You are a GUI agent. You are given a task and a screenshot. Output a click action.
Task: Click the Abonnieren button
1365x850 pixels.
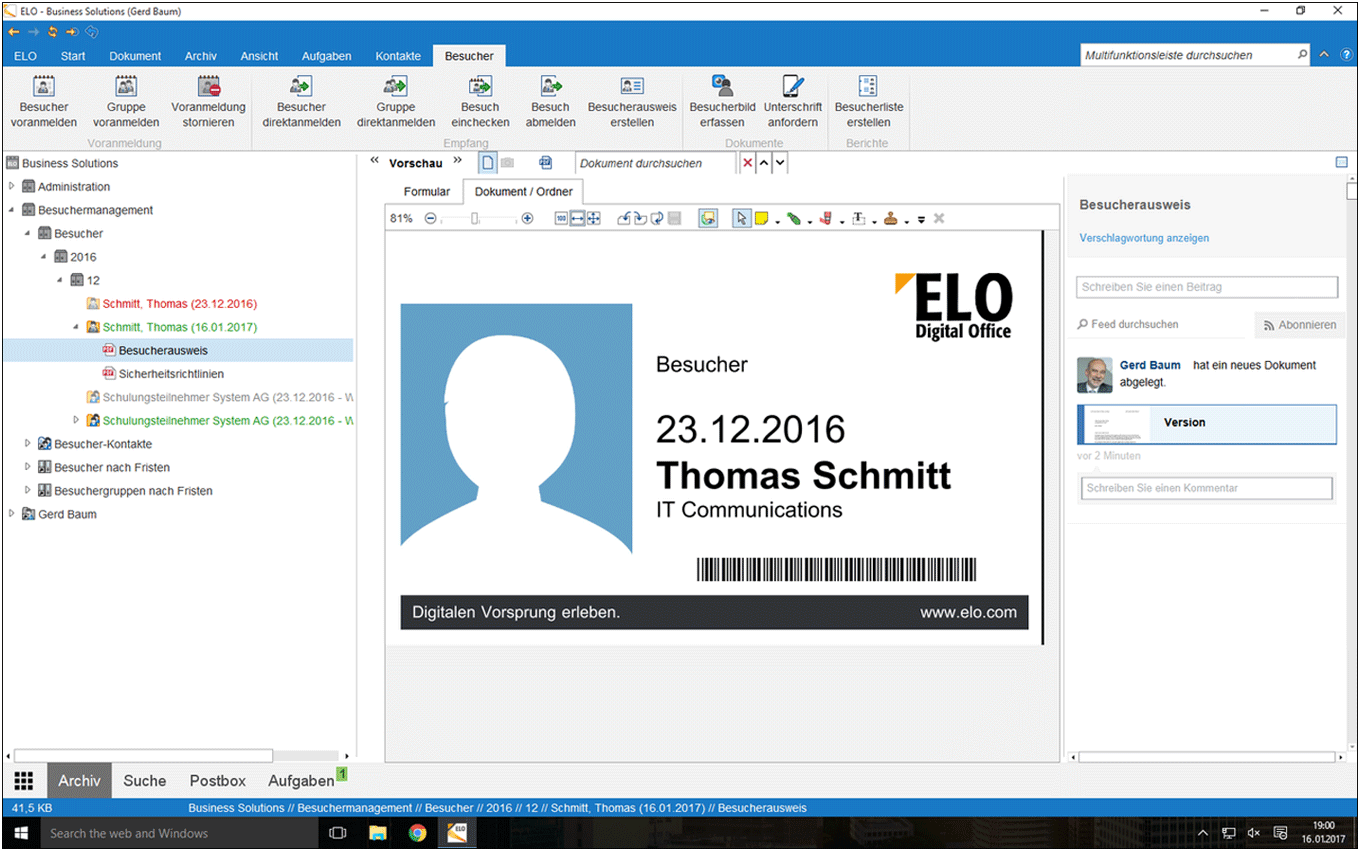(1299, 325)
